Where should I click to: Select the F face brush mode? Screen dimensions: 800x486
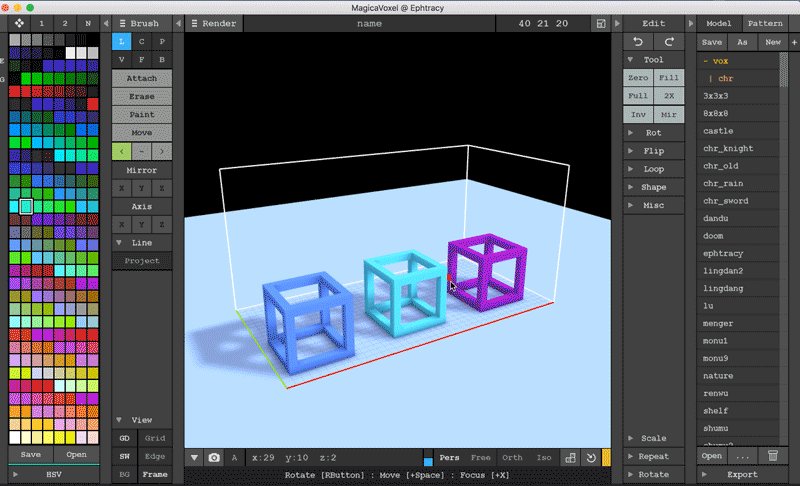[141, 60]
